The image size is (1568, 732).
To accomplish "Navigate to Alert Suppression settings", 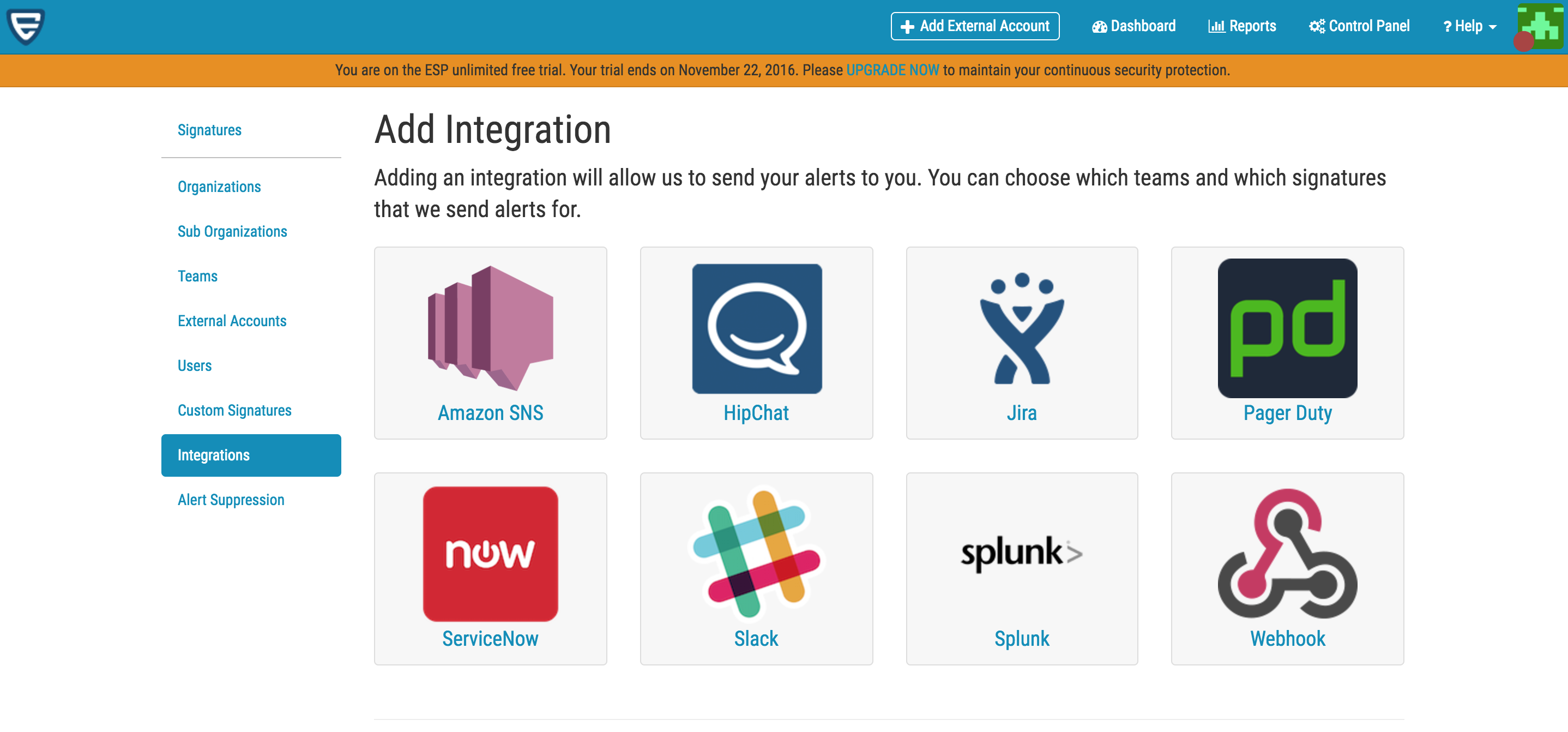I will coord(231,500).
